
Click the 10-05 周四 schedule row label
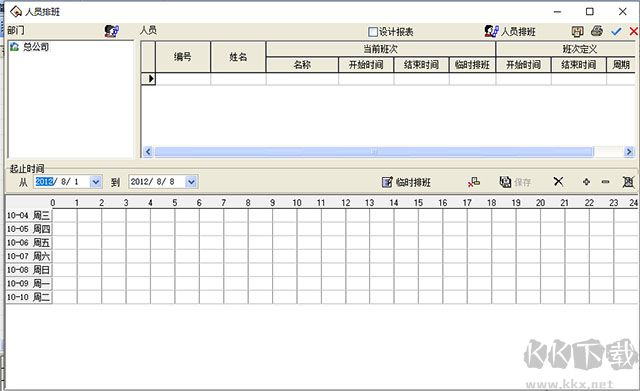[x=29, y=229]
